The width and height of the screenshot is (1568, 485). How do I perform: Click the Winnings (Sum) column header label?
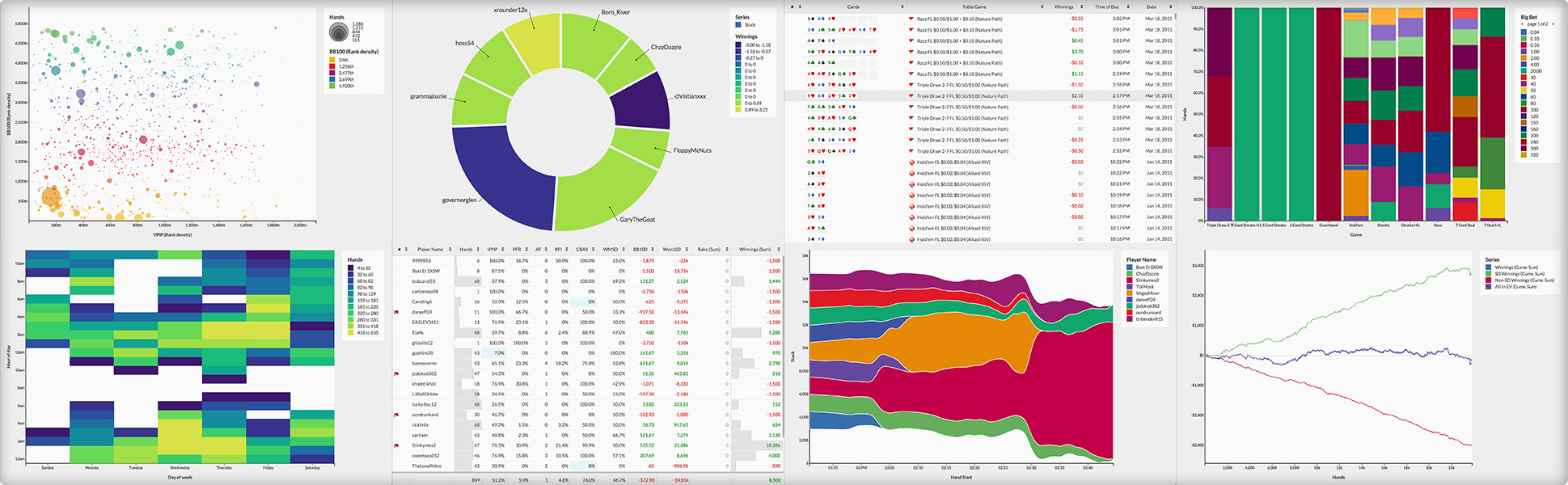(x=754, y=249)
